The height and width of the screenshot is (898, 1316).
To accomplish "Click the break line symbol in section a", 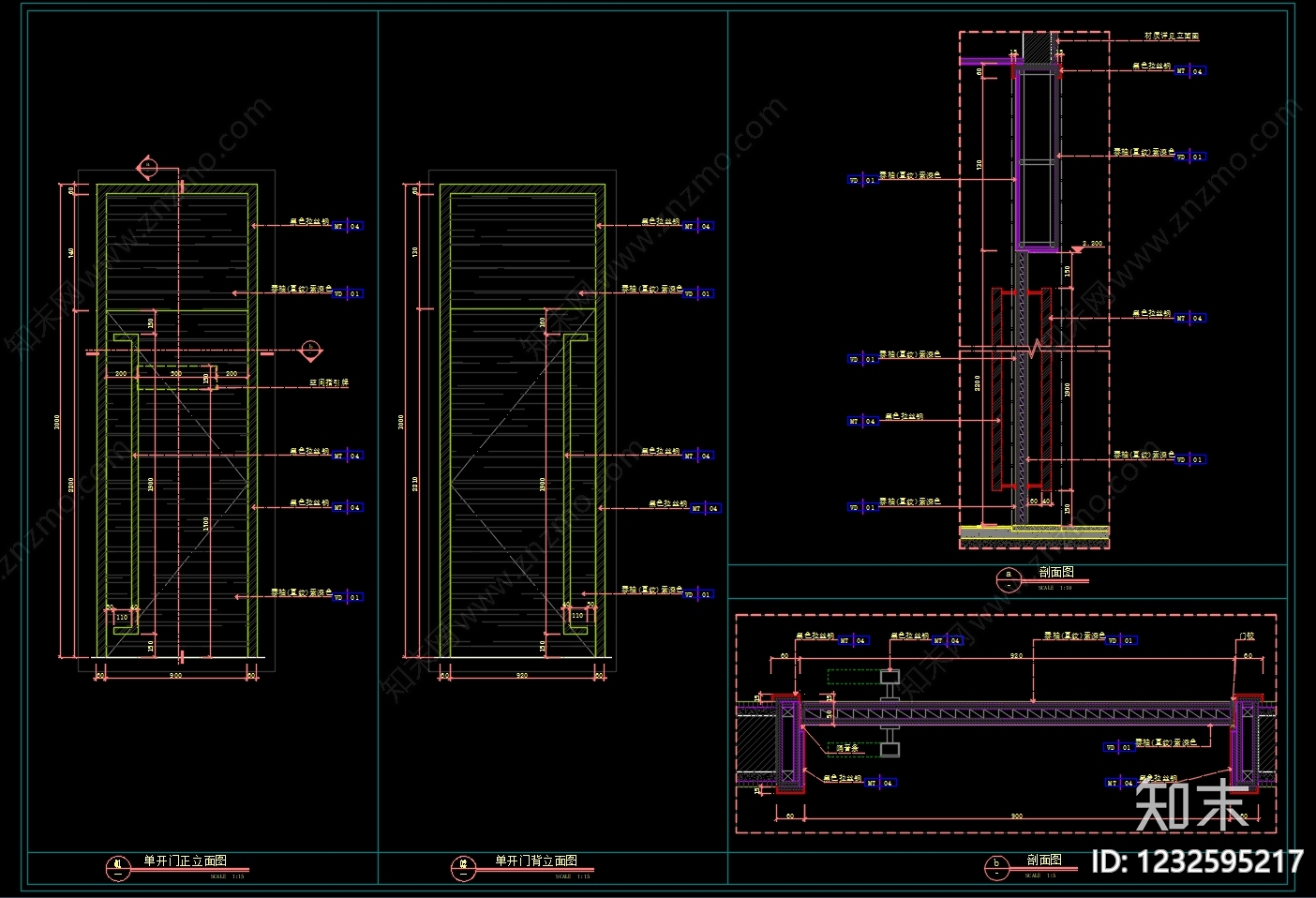I will tap(1035, 351).
